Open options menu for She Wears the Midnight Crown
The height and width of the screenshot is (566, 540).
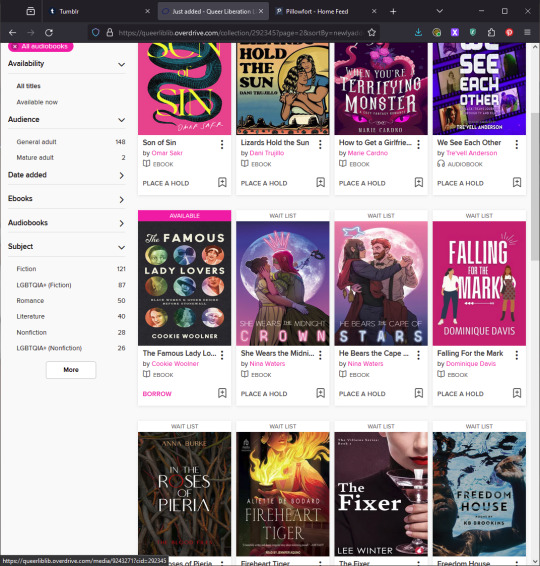[320, 355]
